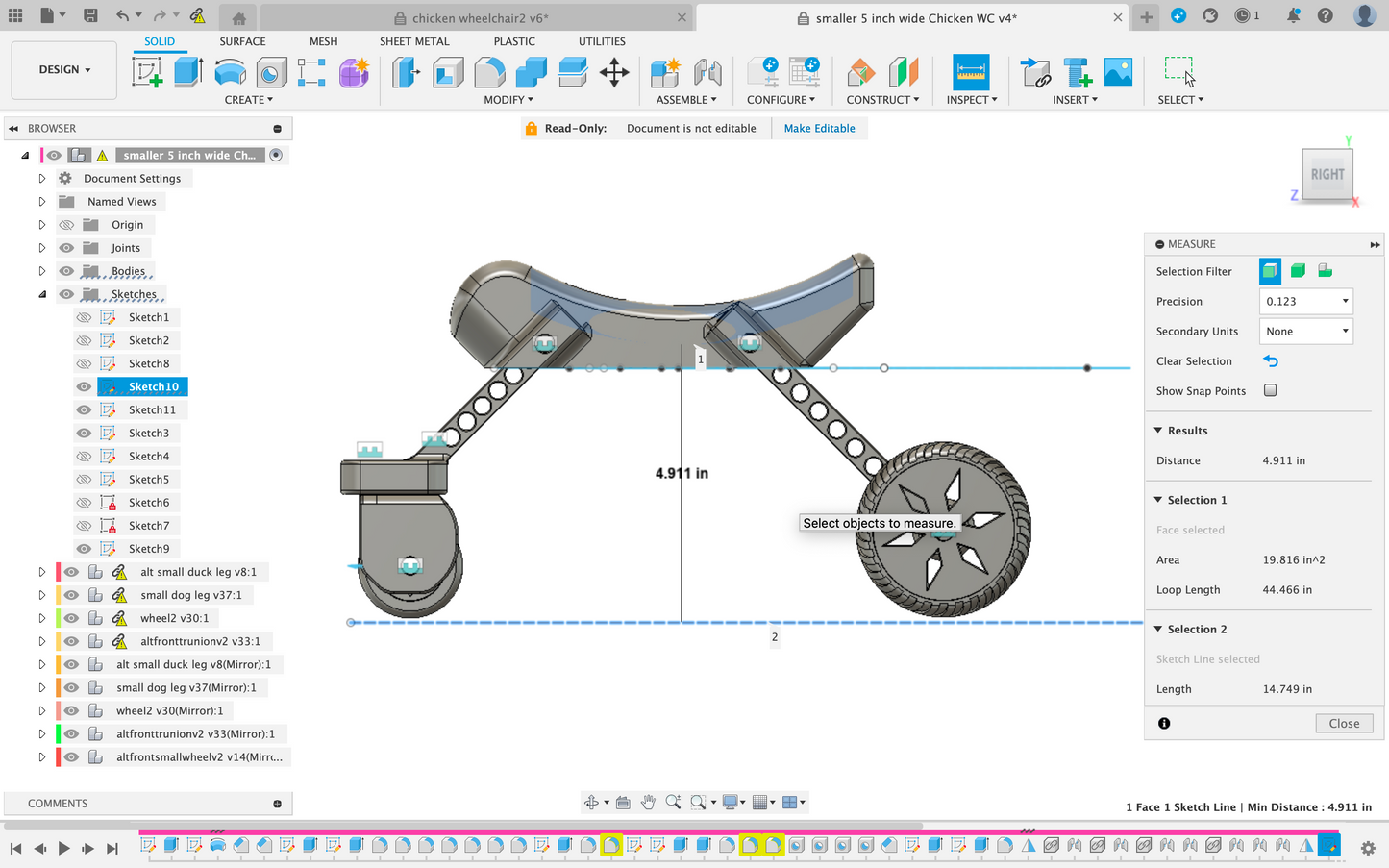
Task: Hide Sketch10 using its eye icon
Action: click(x=84, y=386)
